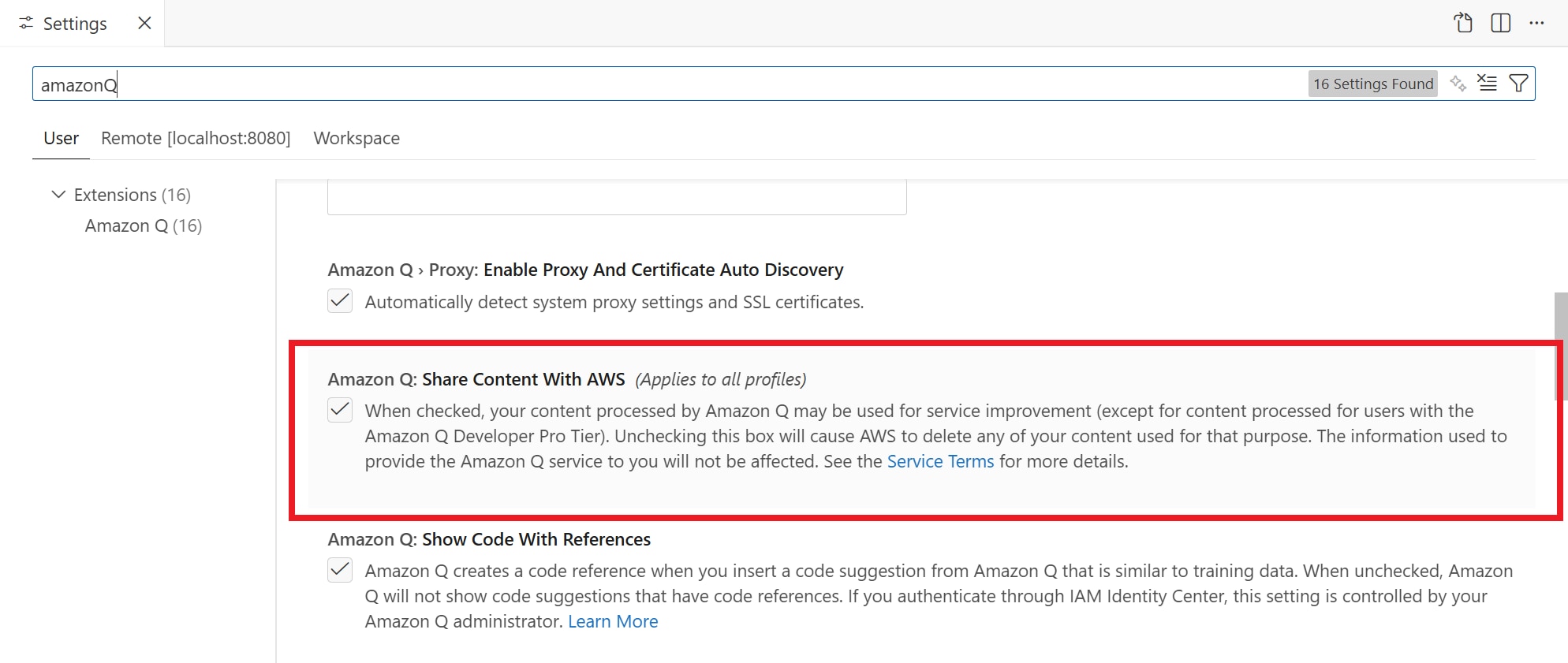This screenshot has width=1568, height=663.
Task: Split the editor to the right
Action: tap(1500, 23)
